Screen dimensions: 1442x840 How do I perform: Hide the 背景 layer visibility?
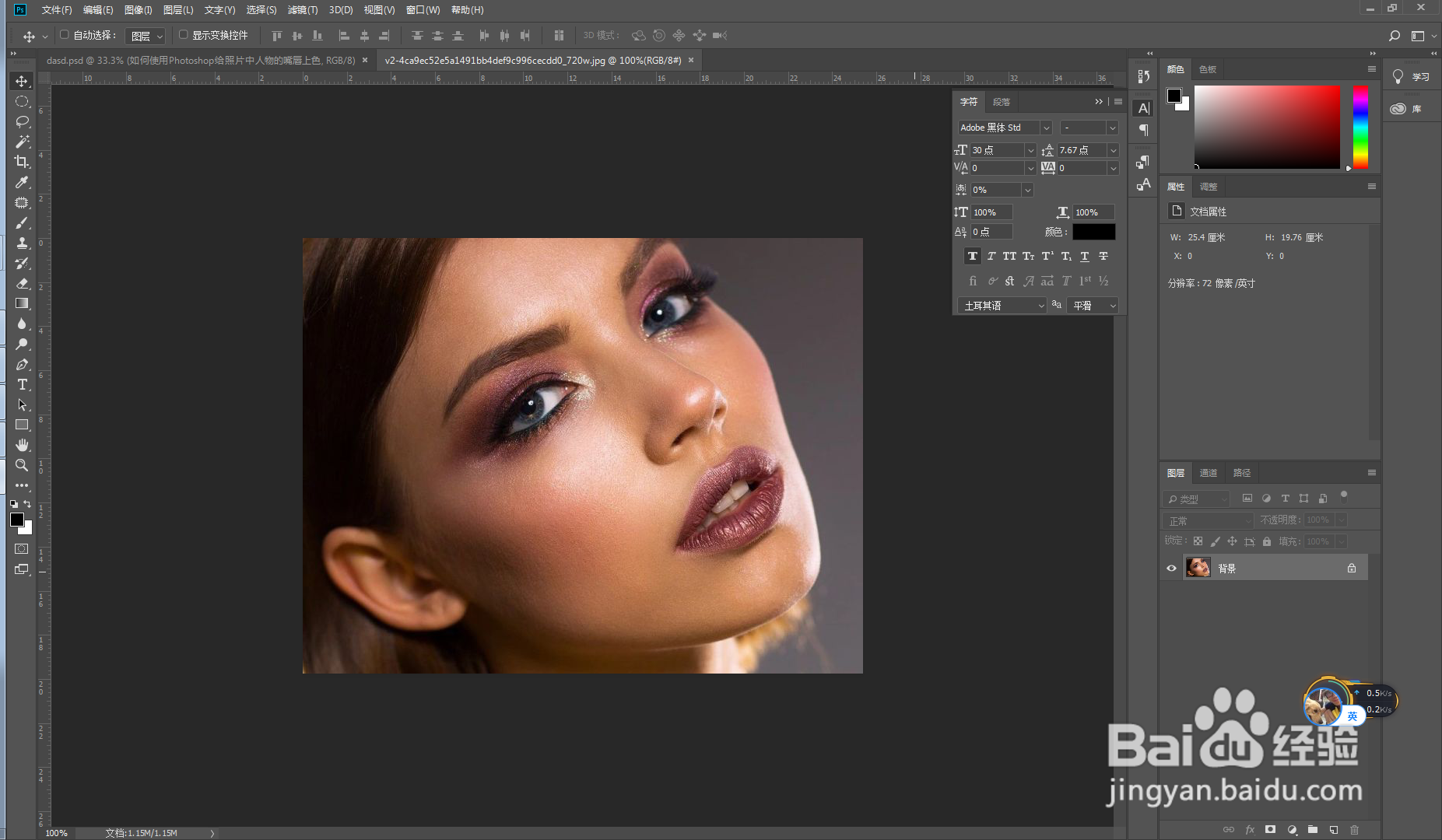pos(1171,567)
